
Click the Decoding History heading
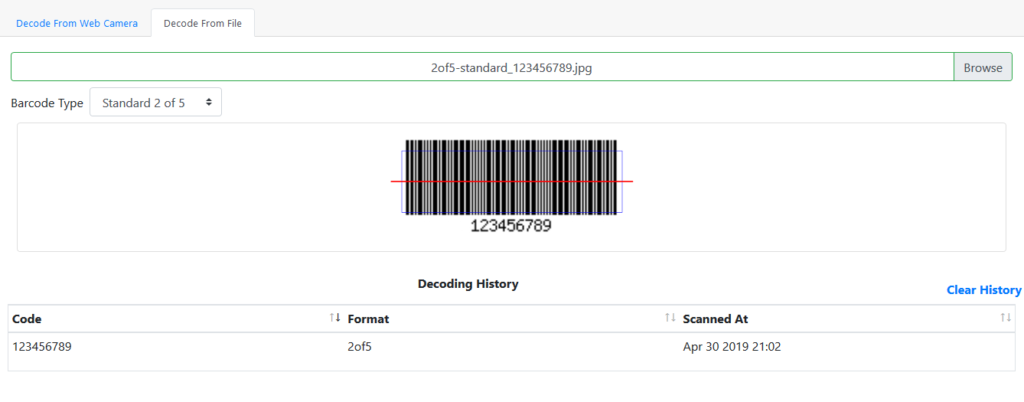(x=468, y=284)
